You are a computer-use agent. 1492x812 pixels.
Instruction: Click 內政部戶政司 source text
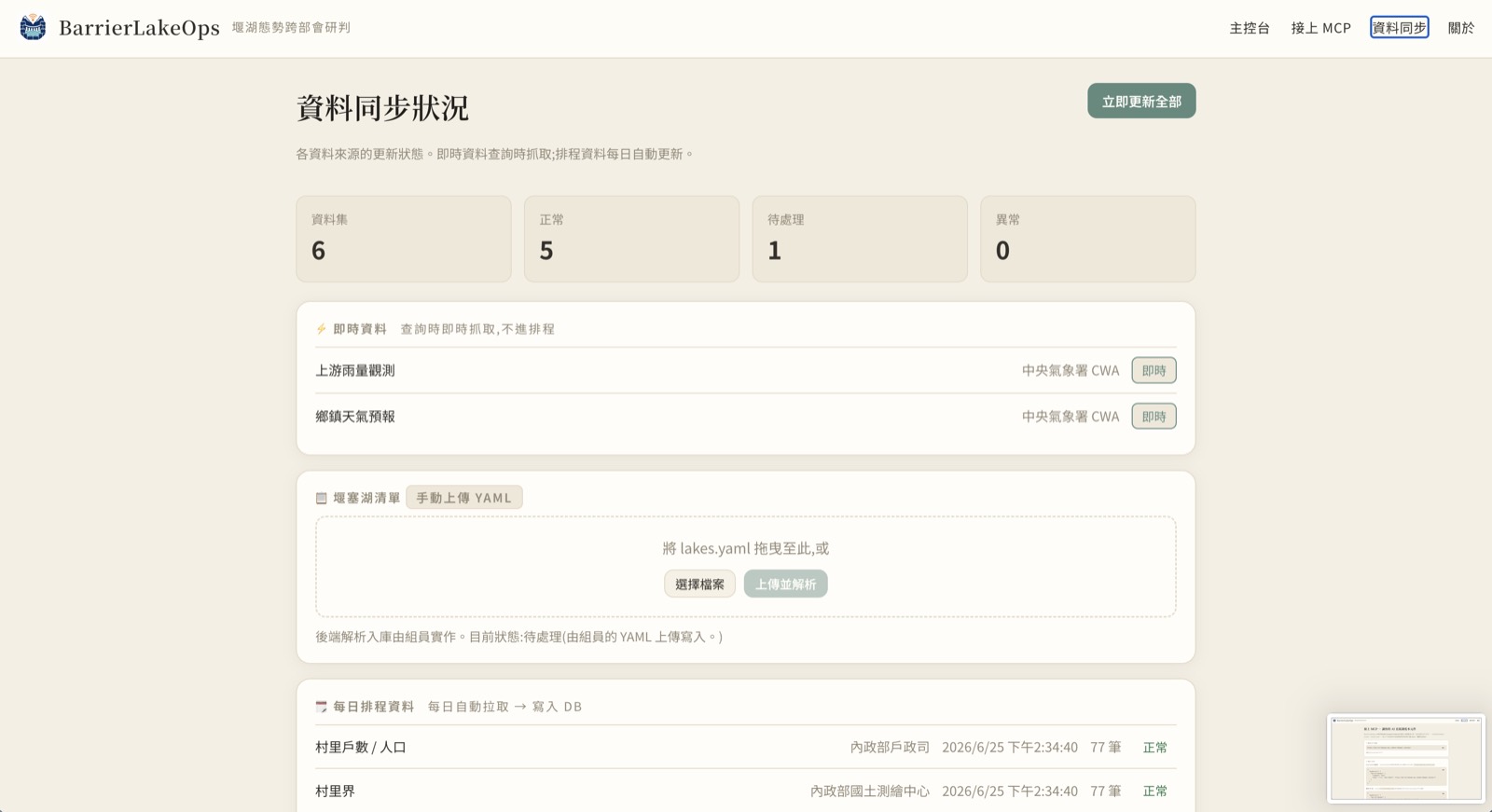[x=890, y=747]
